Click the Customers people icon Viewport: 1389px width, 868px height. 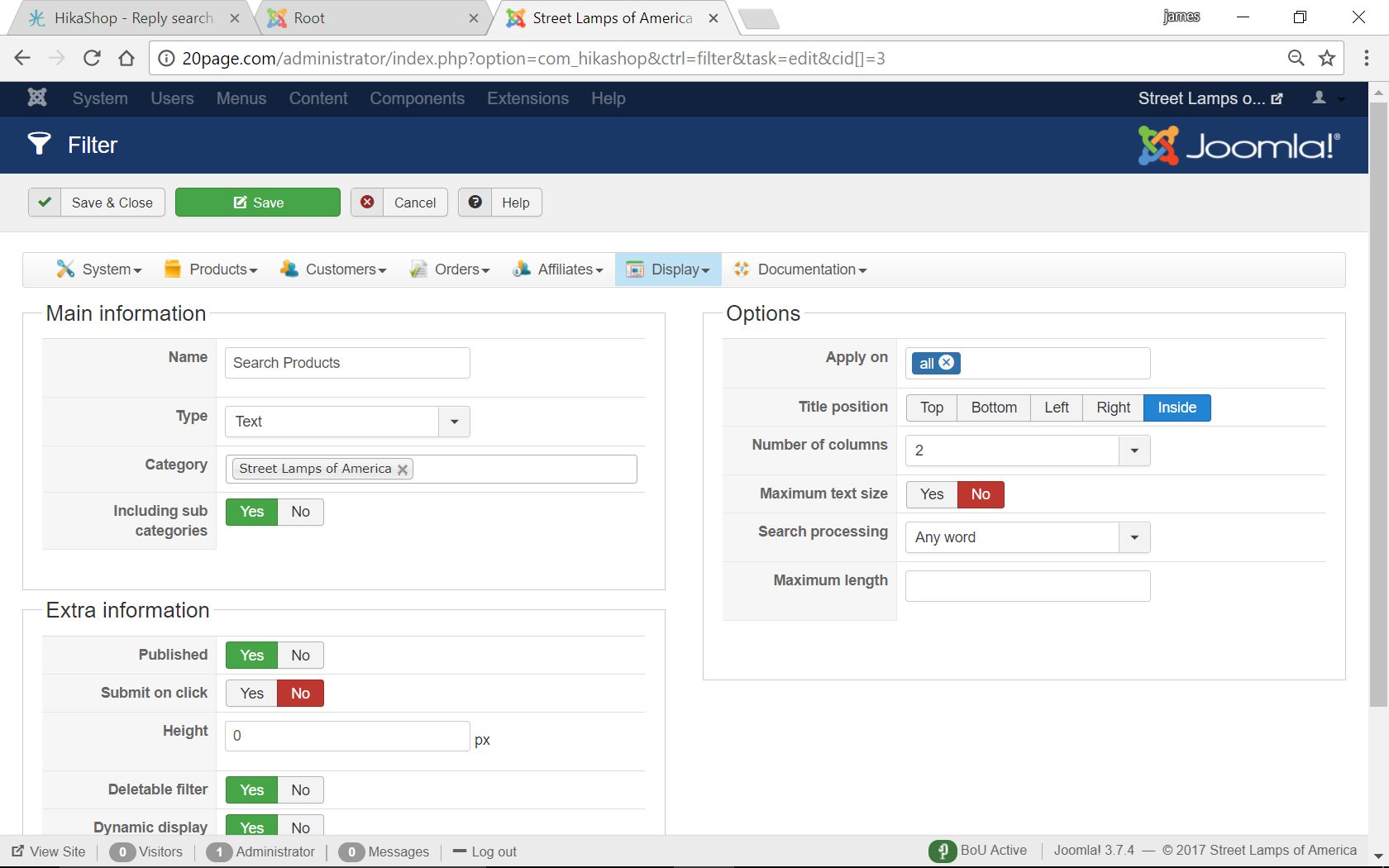pos(289,269)
